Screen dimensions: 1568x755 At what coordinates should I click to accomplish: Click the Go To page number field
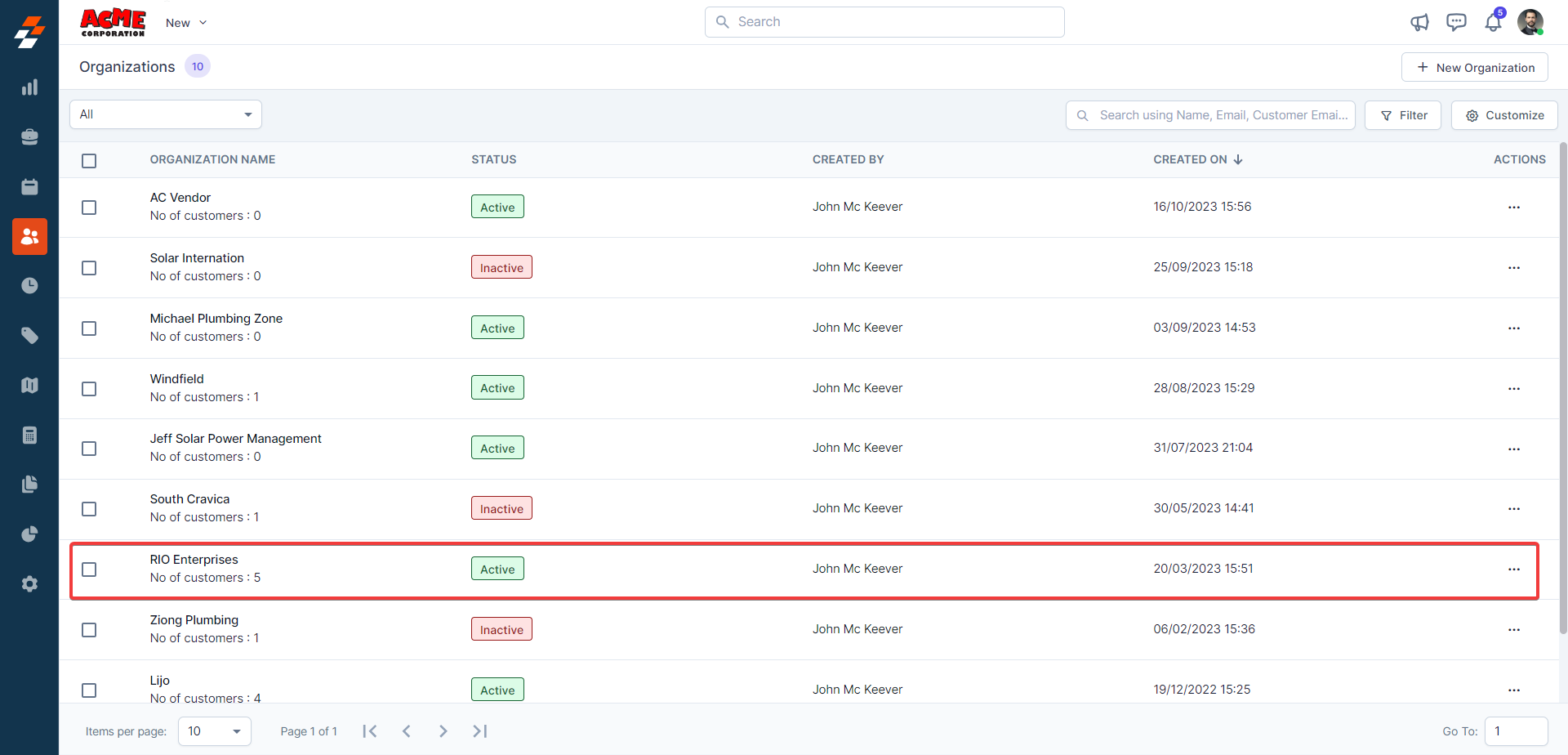1515,731
